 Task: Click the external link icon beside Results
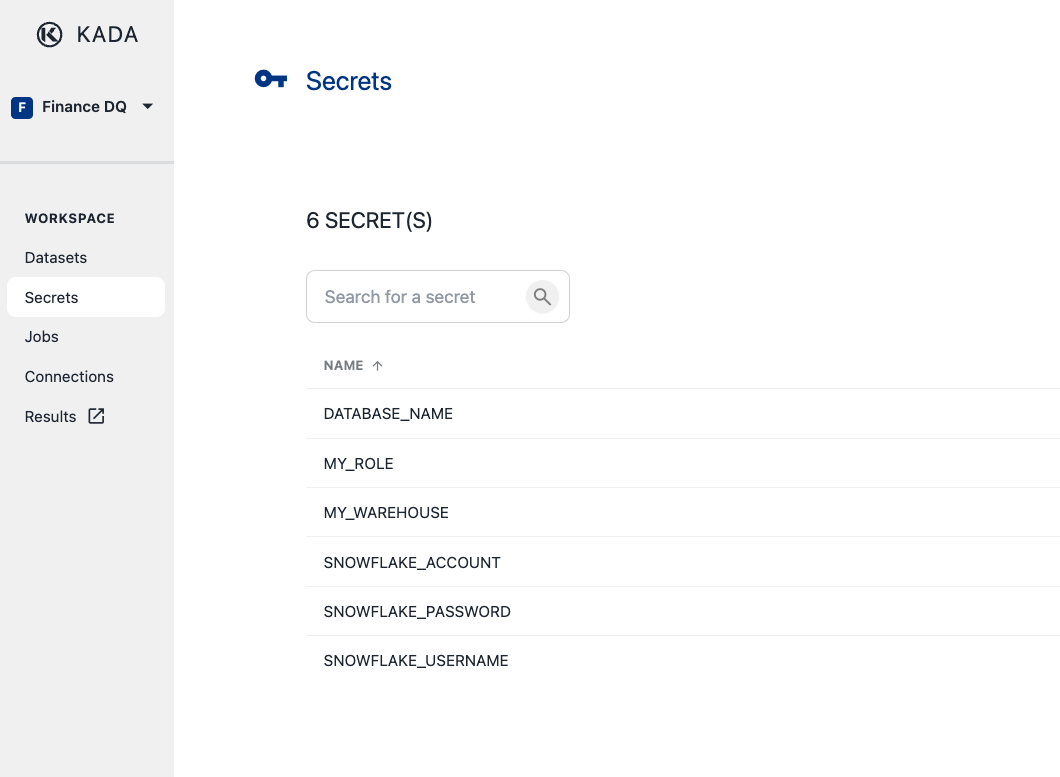point(96,416)
